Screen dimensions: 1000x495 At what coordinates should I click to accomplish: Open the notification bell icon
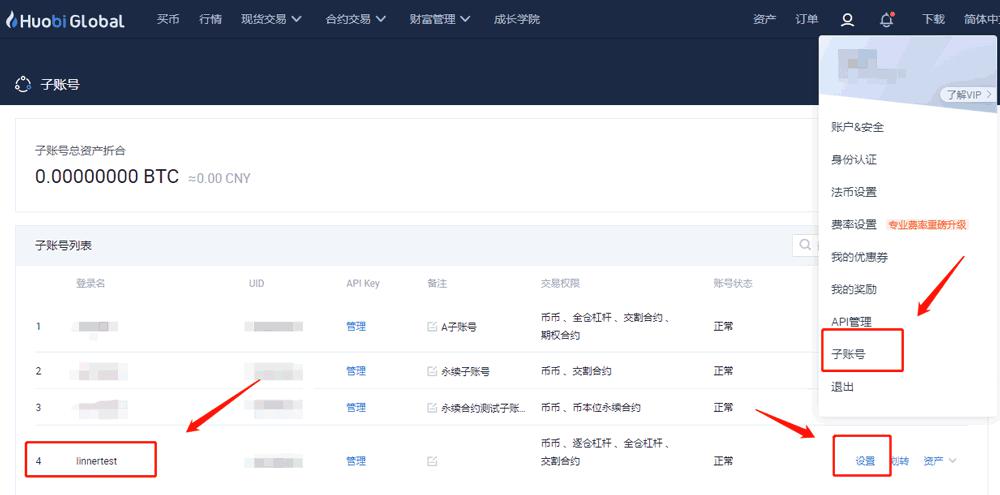(x=886, y=20)
